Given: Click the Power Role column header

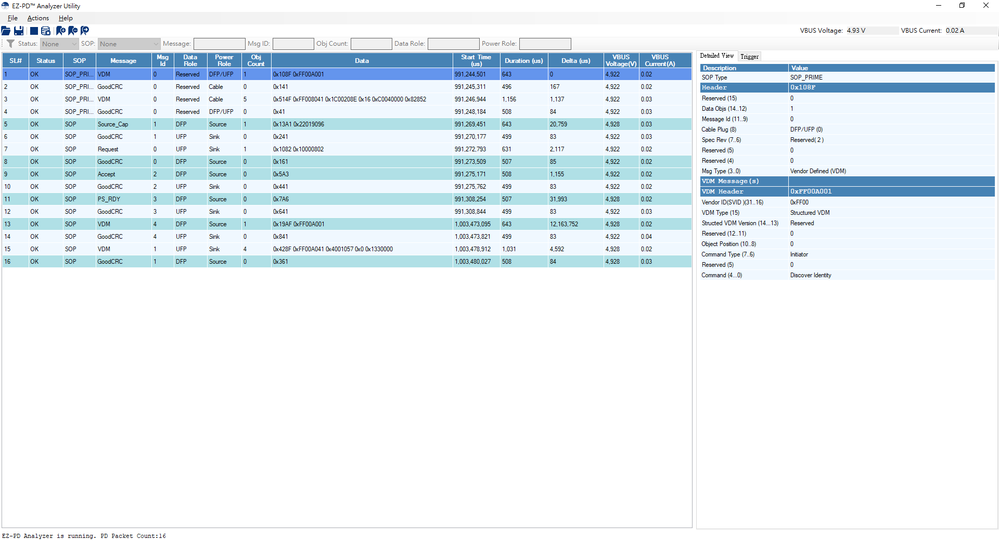Looking at the screenshot, I should [x=224, y=61].
